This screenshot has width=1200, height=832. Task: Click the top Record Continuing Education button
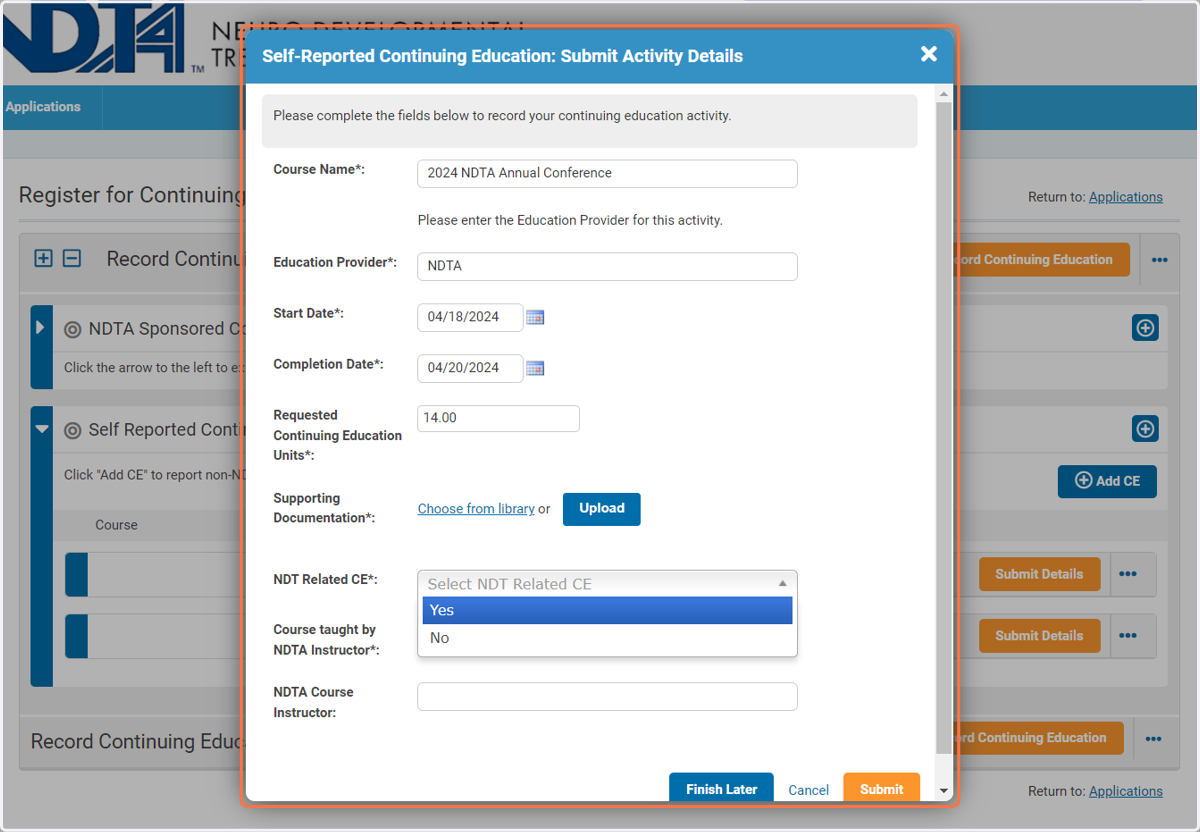[1044, 260]
